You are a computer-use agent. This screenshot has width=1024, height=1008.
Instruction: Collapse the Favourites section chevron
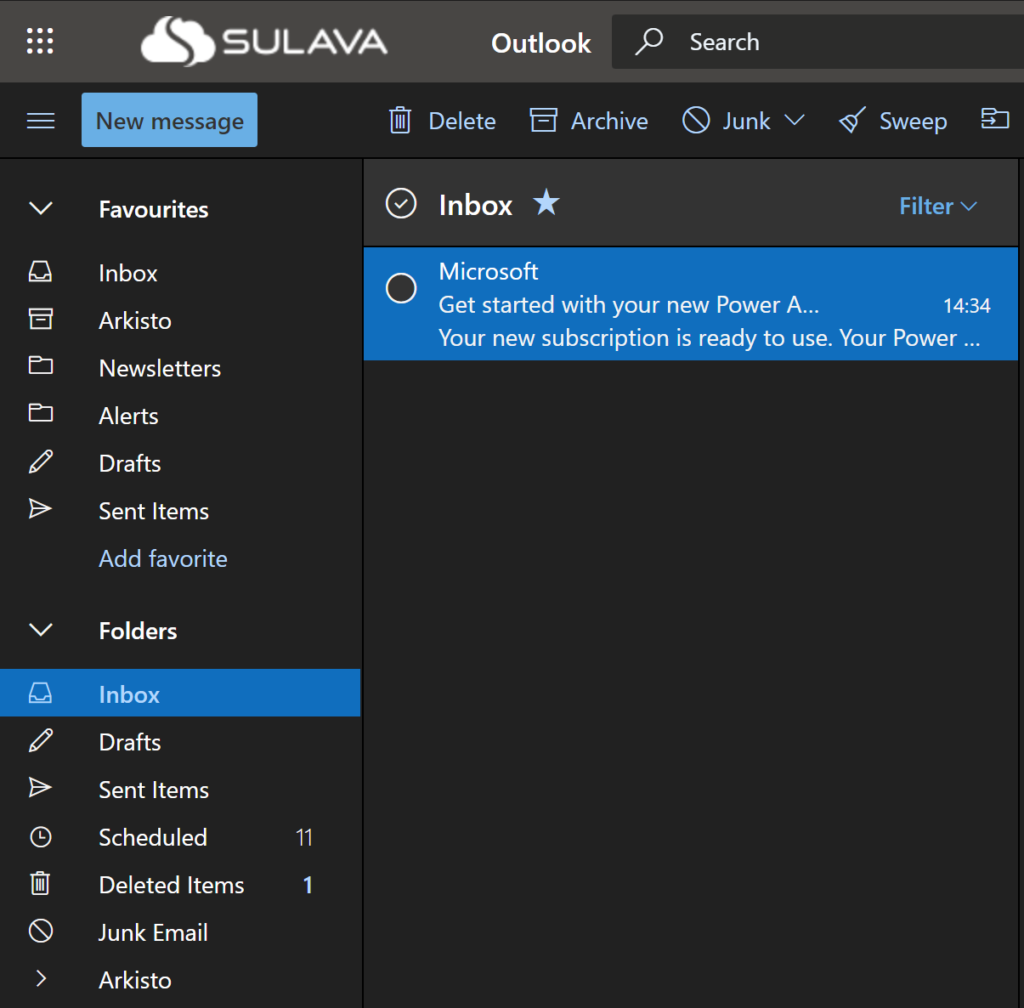[40, 208]
